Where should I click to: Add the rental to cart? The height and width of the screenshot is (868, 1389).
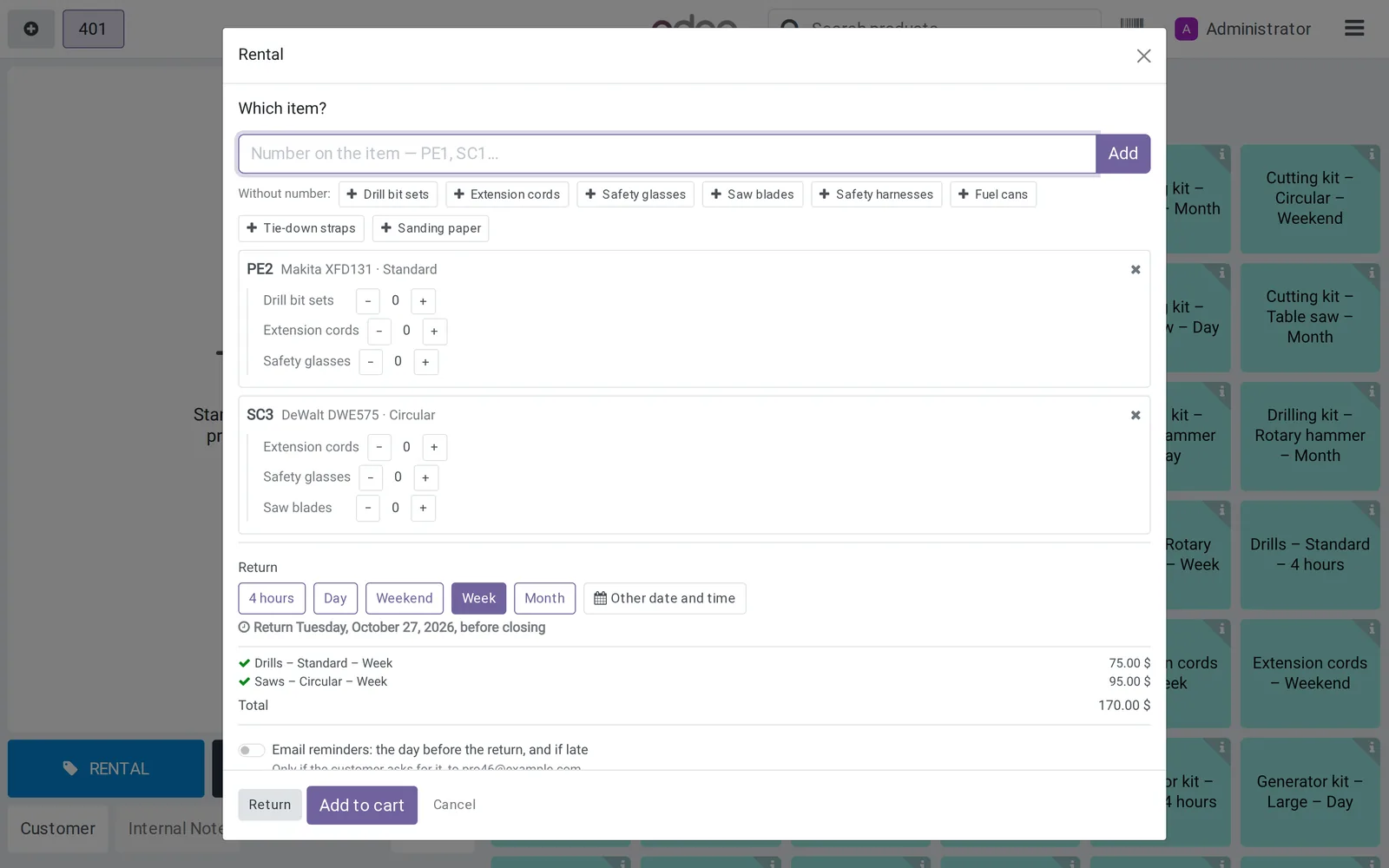(362, 805)
